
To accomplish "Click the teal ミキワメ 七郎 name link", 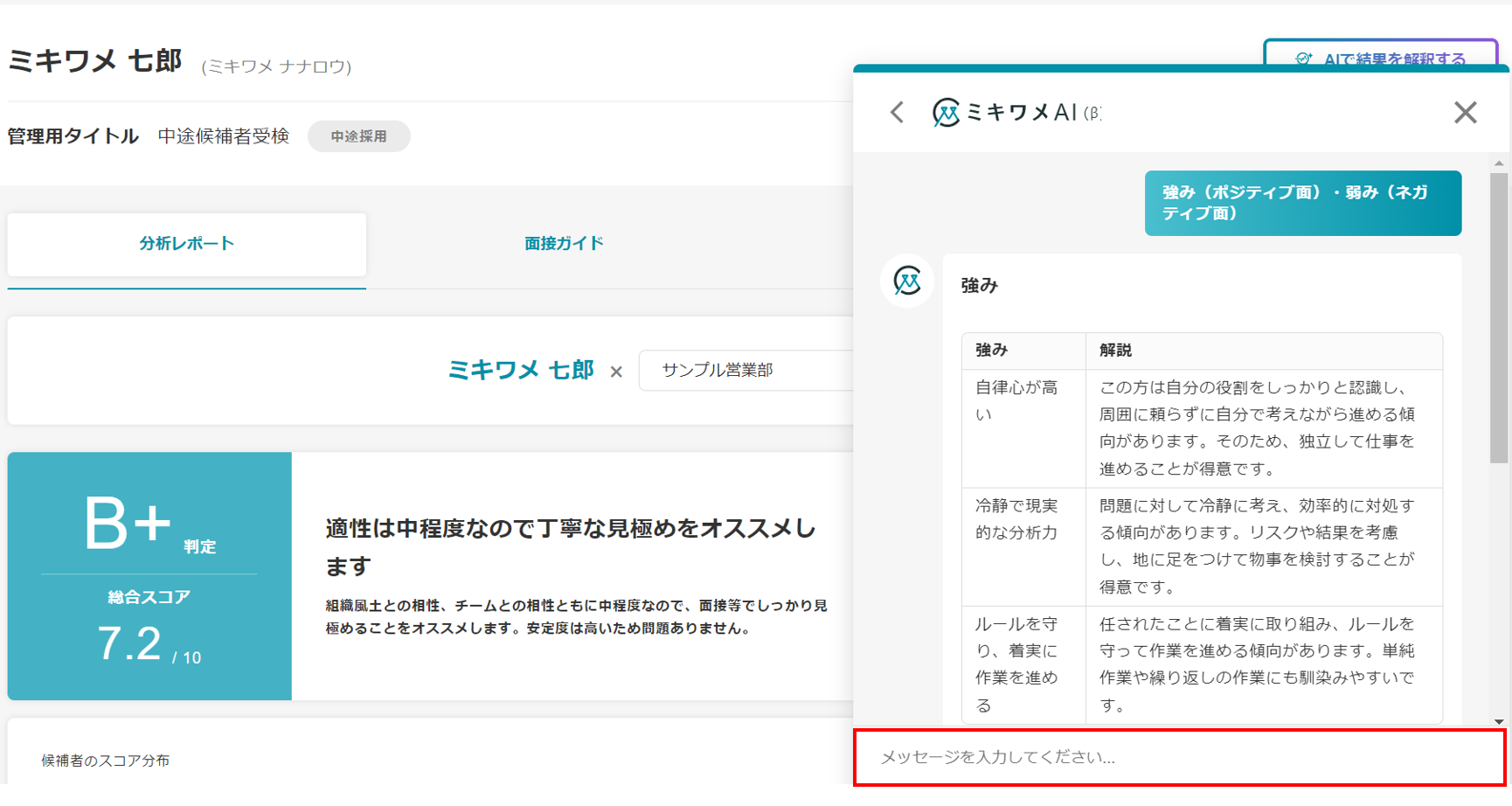I will 521,370.
